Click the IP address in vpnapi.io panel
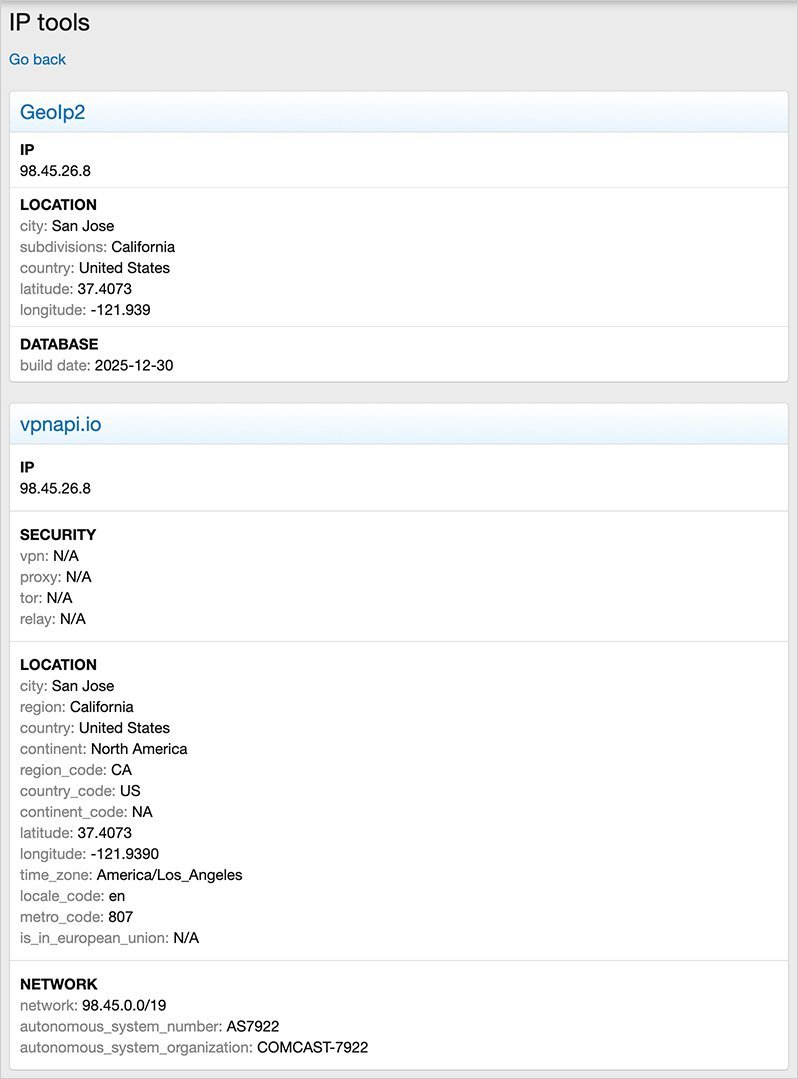Screen dimensions: 798x1079 click(55, 488)
